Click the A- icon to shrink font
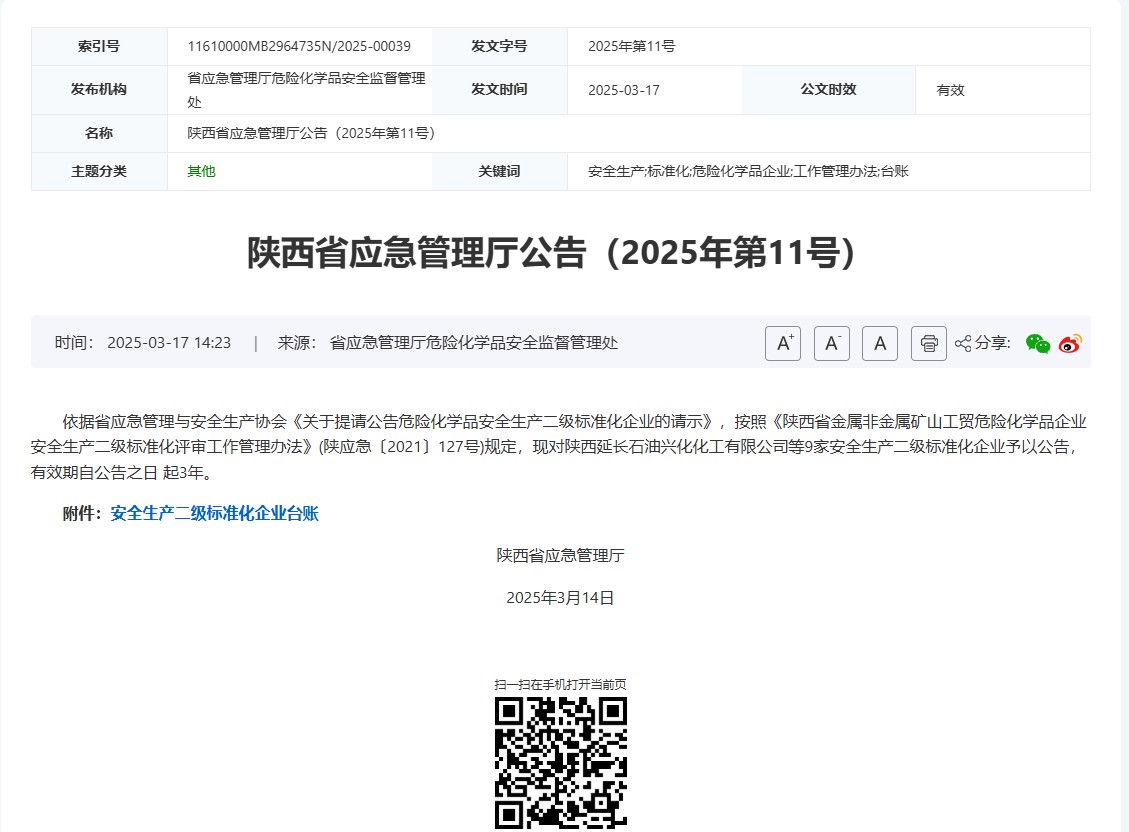Screen dimensions: 1129x832 831,343
